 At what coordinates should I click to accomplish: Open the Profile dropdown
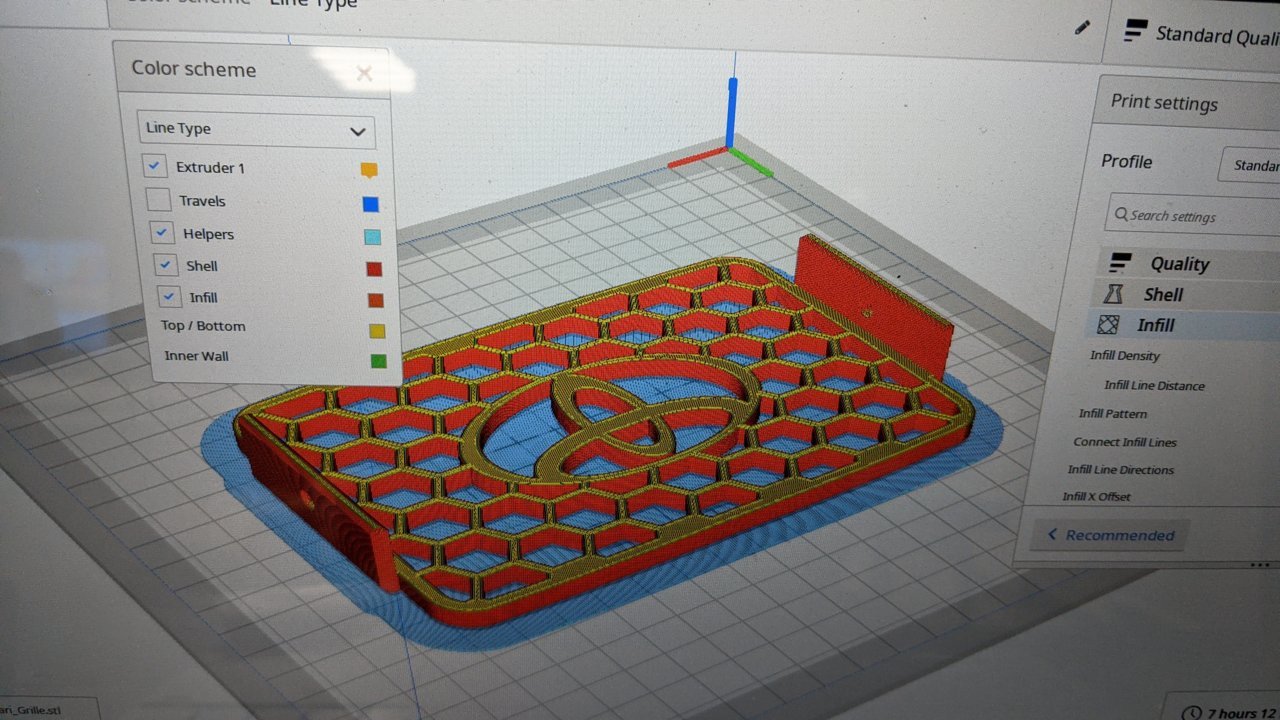click(1249, 165)
